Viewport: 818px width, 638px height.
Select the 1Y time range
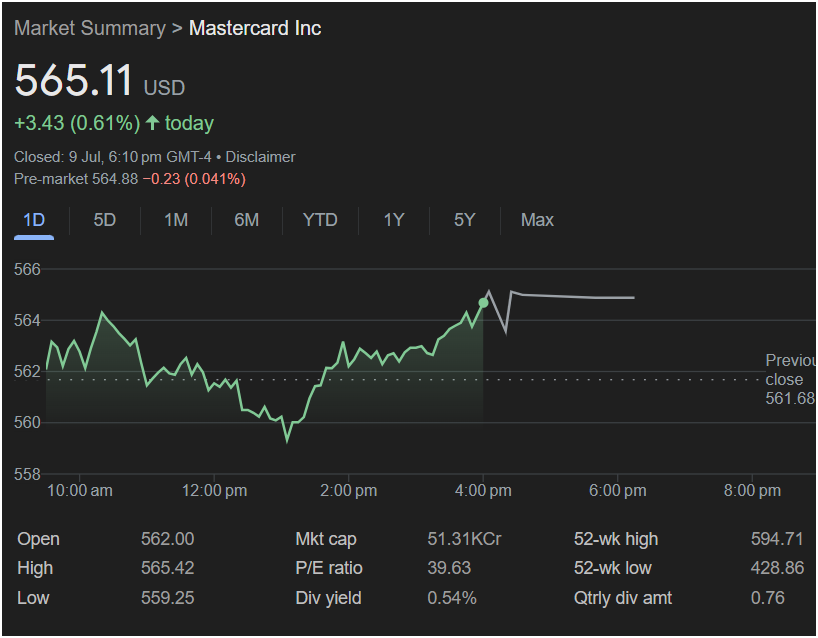[x=394, y=220]
